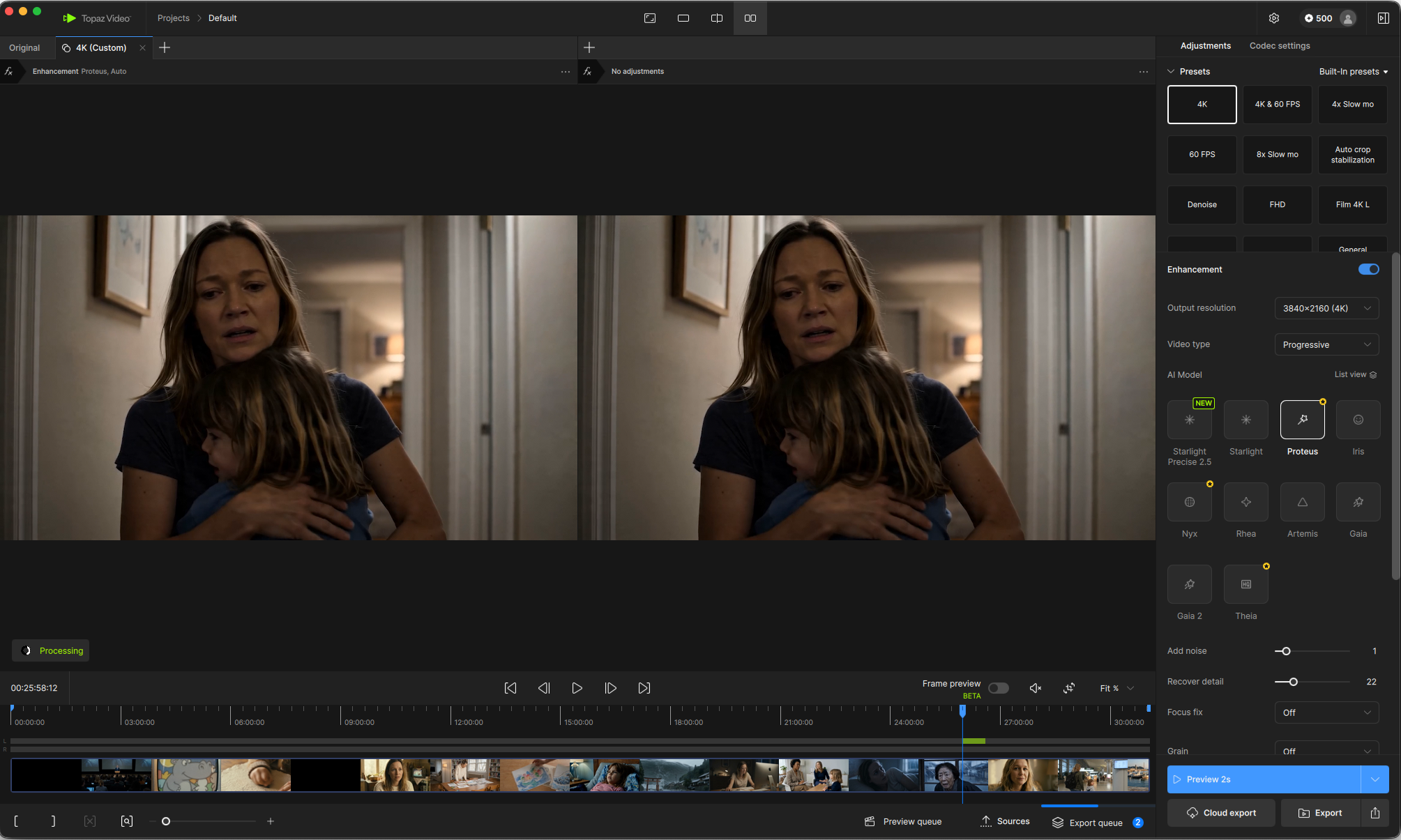Enable the Frame preview toggle
Screen dimensions: 1401x840
999,688
